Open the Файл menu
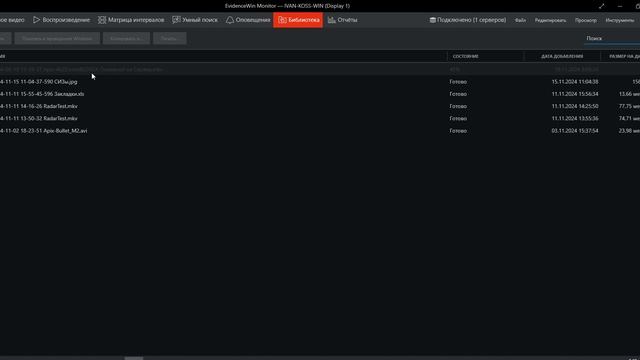The image size is (640, 360). click(520, 20)
